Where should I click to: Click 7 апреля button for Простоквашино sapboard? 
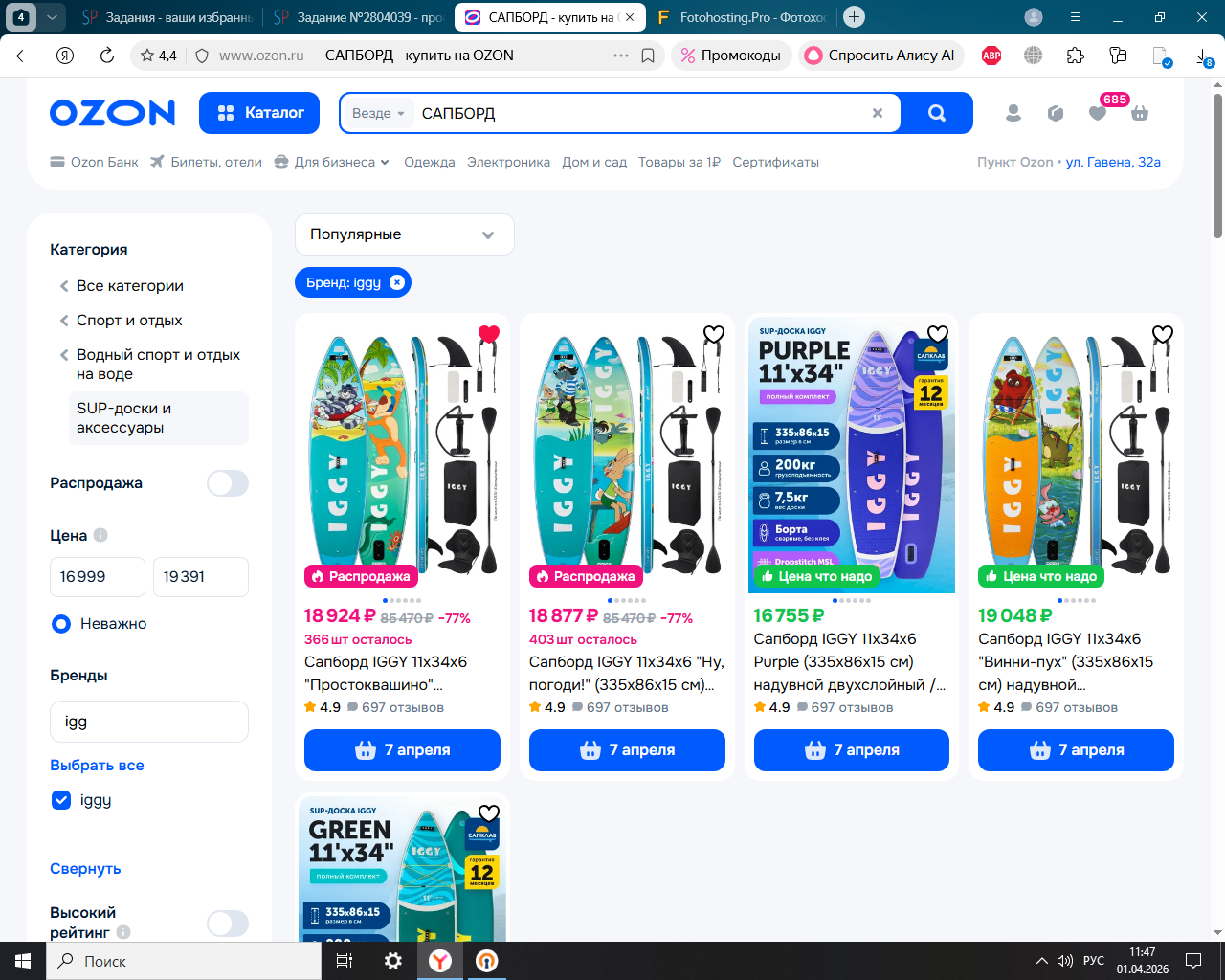point(402,750)
